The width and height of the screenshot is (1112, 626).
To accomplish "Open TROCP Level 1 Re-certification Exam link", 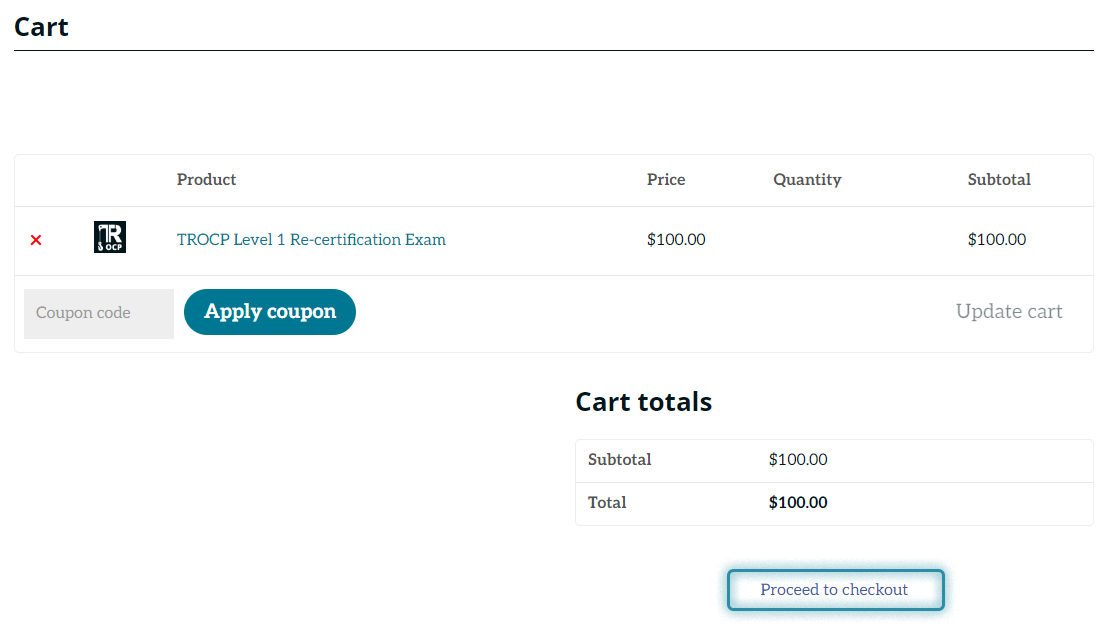I will (311, 240).
